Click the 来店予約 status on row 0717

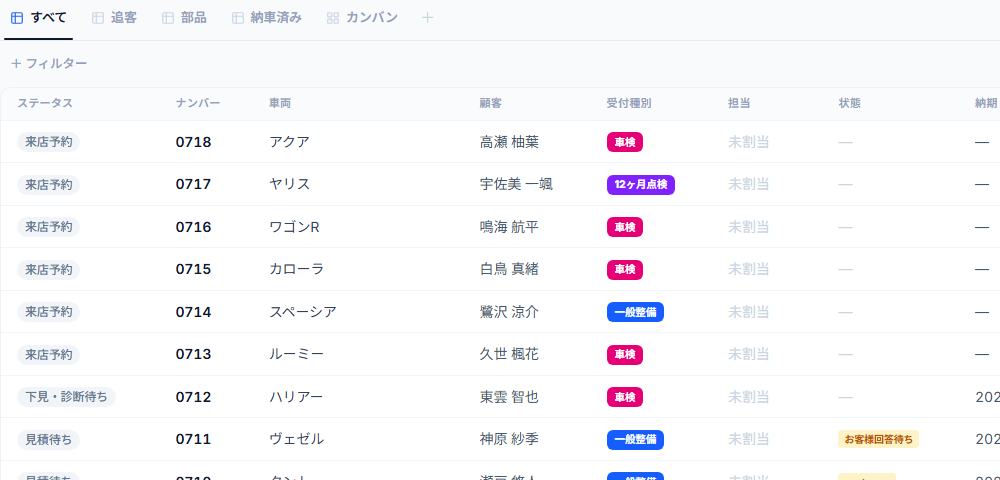tap(48, 185)
